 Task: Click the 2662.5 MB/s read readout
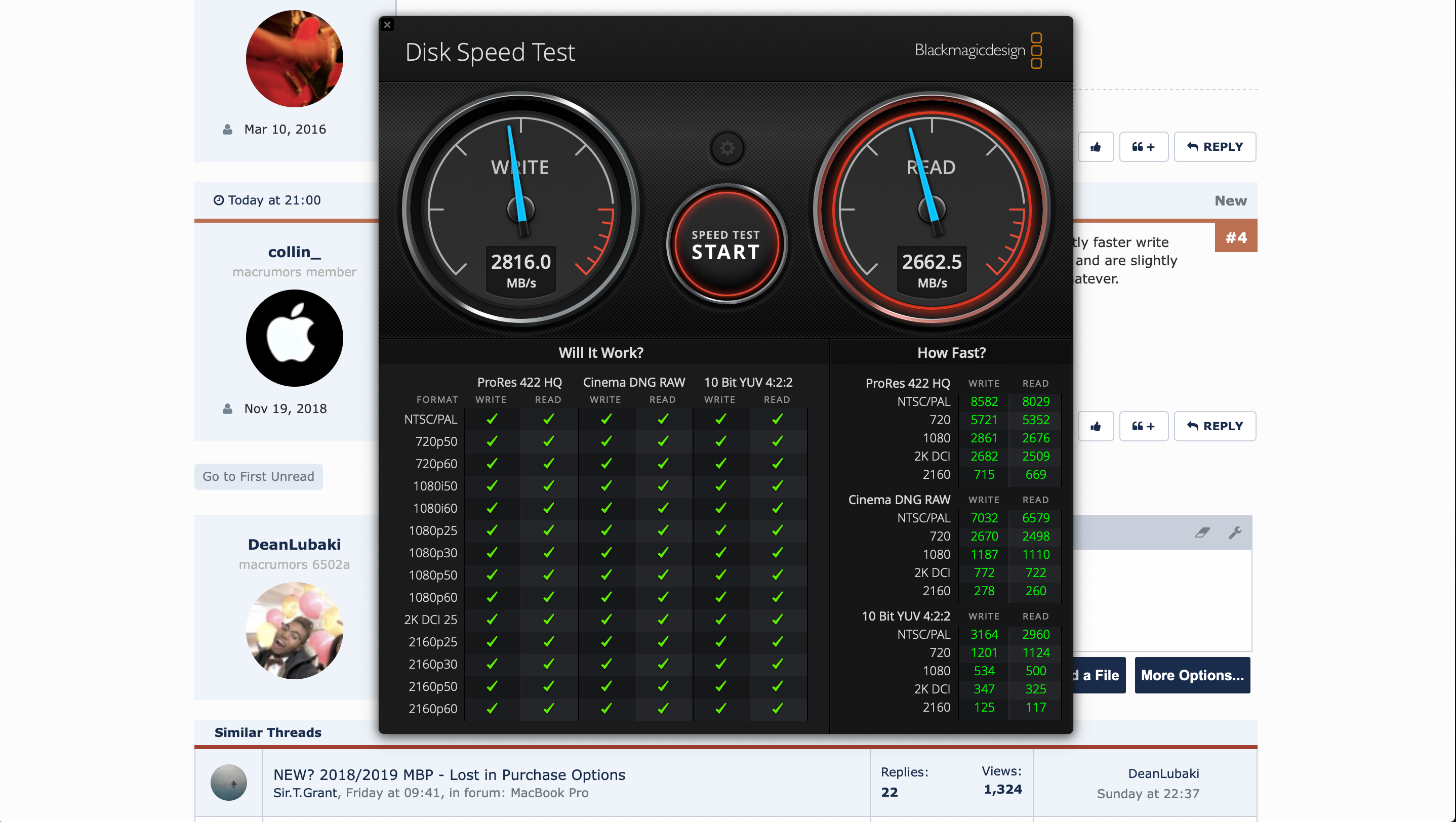(932, 271)
